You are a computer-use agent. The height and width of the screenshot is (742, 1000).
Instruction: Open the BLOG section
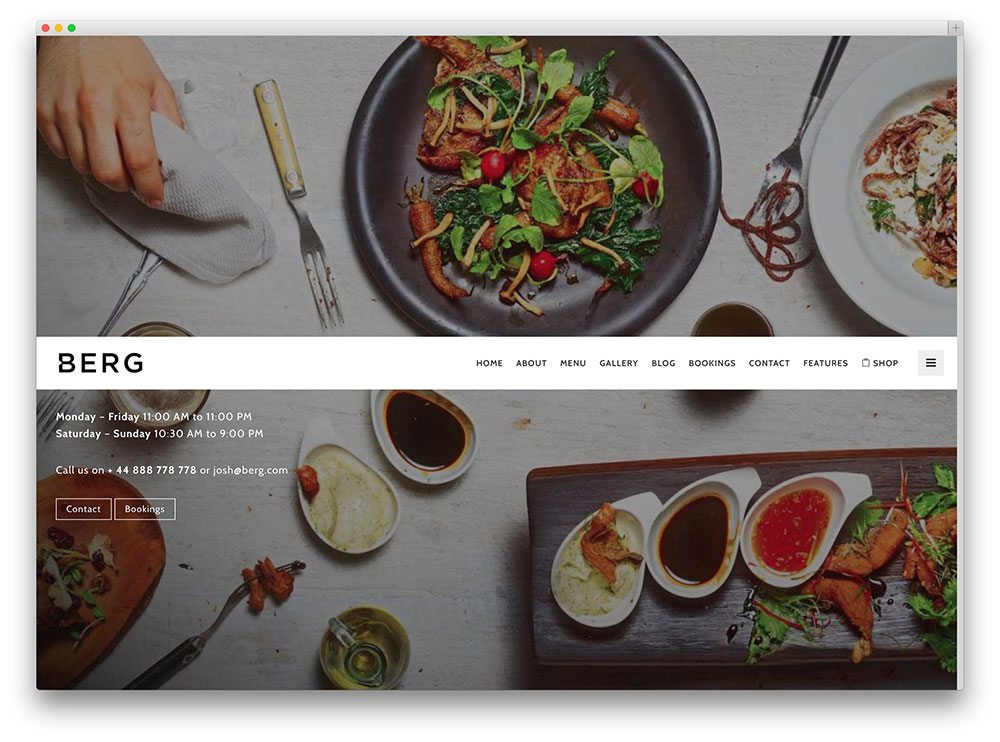663,363
